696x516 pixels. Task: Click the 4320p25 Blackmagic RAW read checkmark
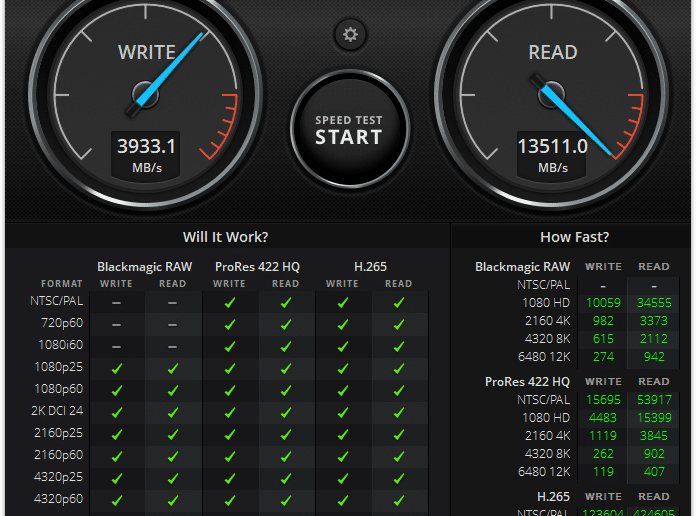173,479
